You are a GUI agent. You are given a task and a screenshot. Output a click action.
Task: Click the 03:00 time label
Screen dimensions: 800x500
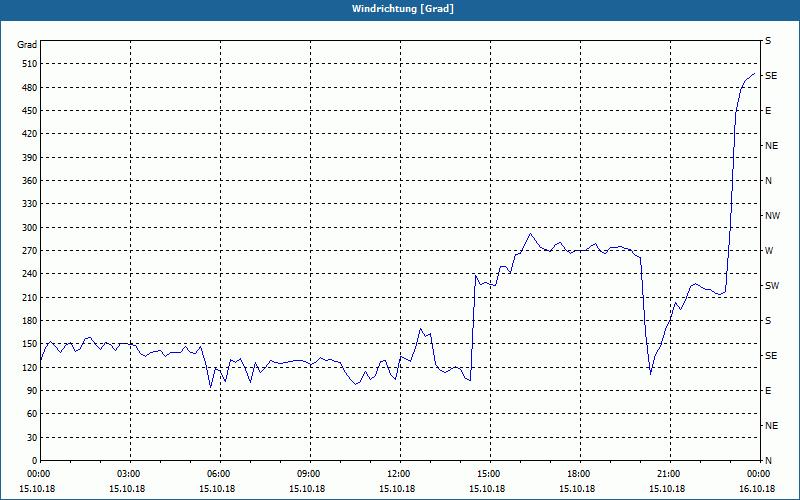(129, 474)
